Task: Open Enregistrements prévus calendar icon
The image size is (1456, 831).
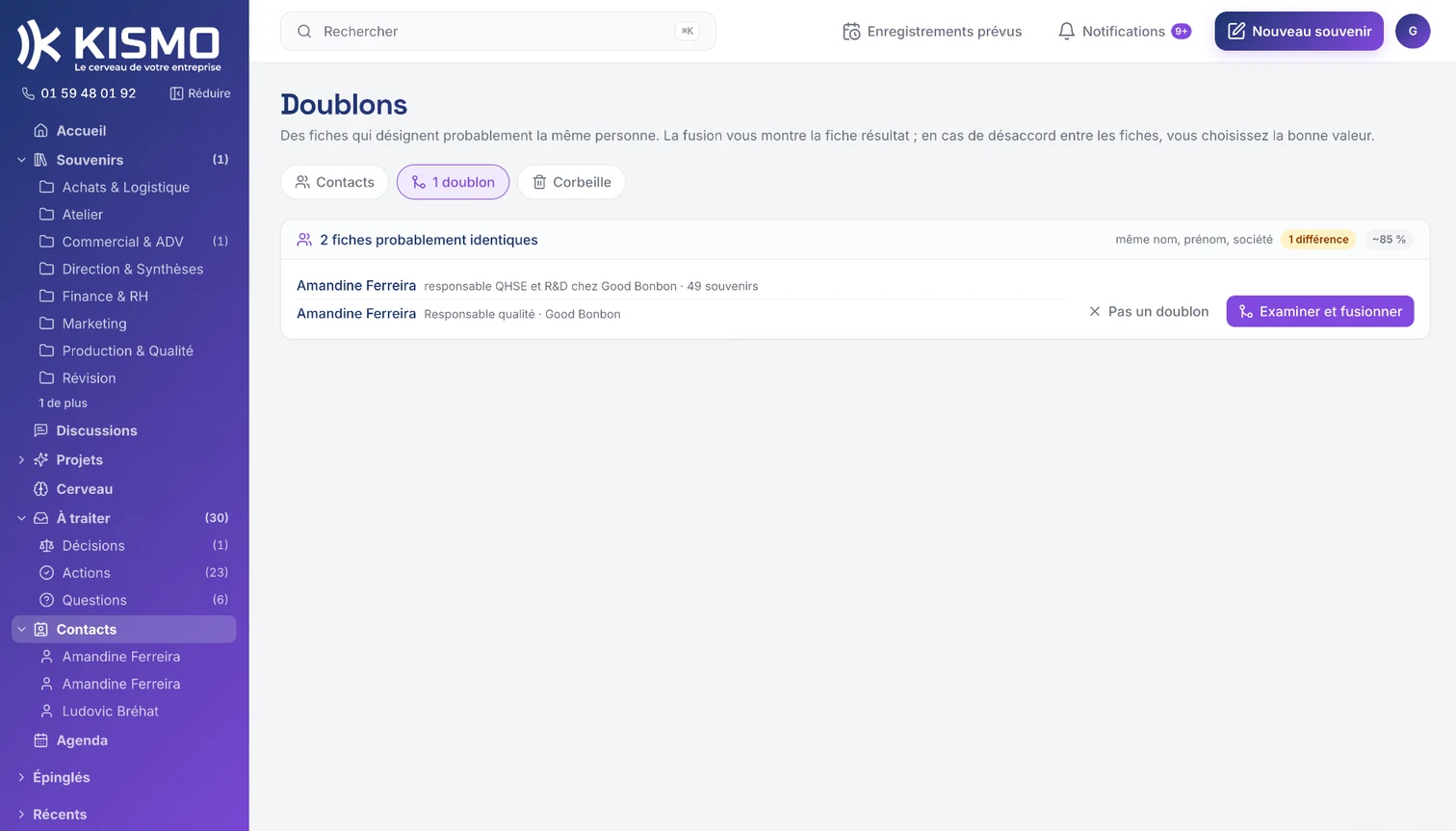Action: click(x=851, y=31)
